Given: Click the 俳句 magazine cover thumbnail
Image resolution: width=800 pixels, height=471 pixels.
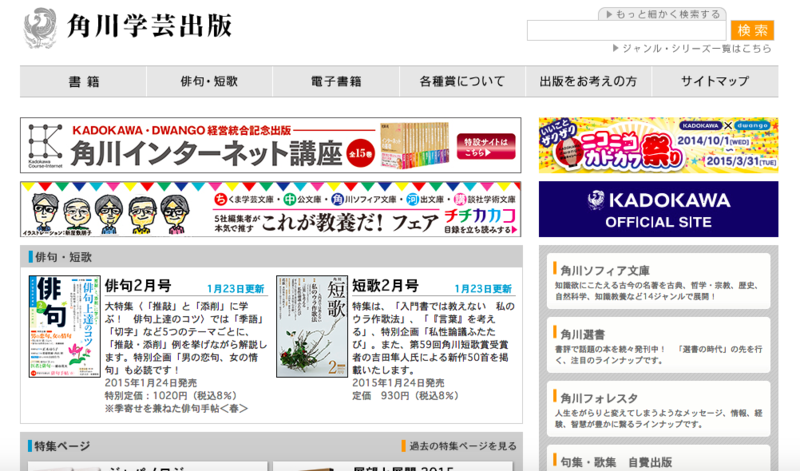Looking at the screenshot, I should 64,327.
